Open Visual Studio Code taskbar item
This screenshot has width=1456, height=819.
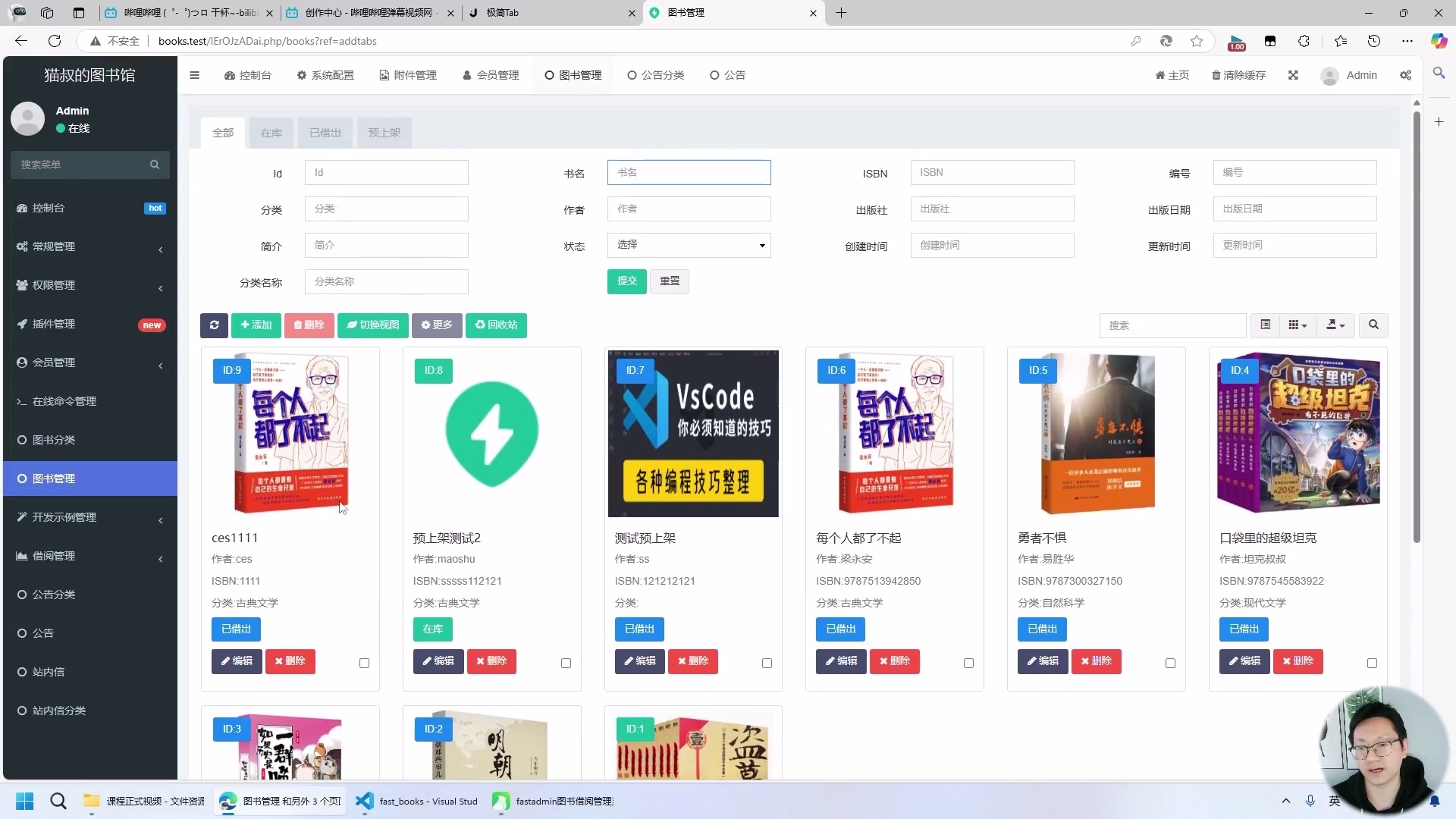(x=417, y=801)
